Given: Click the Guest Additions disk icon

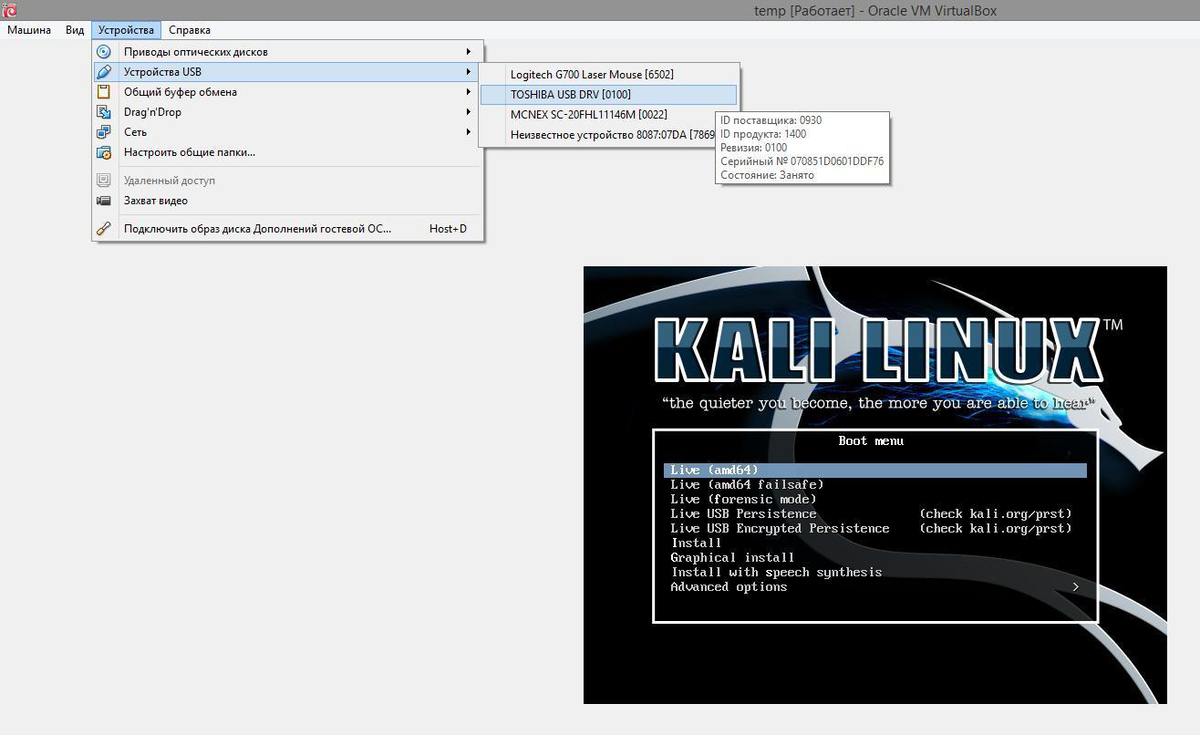Looking at the screenshot, I should [104, 228].
